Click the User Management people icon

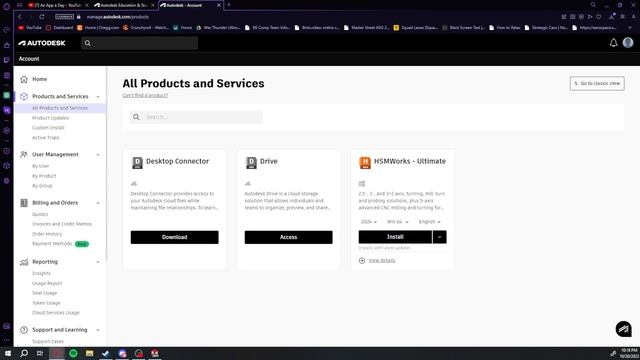point(24,154)
